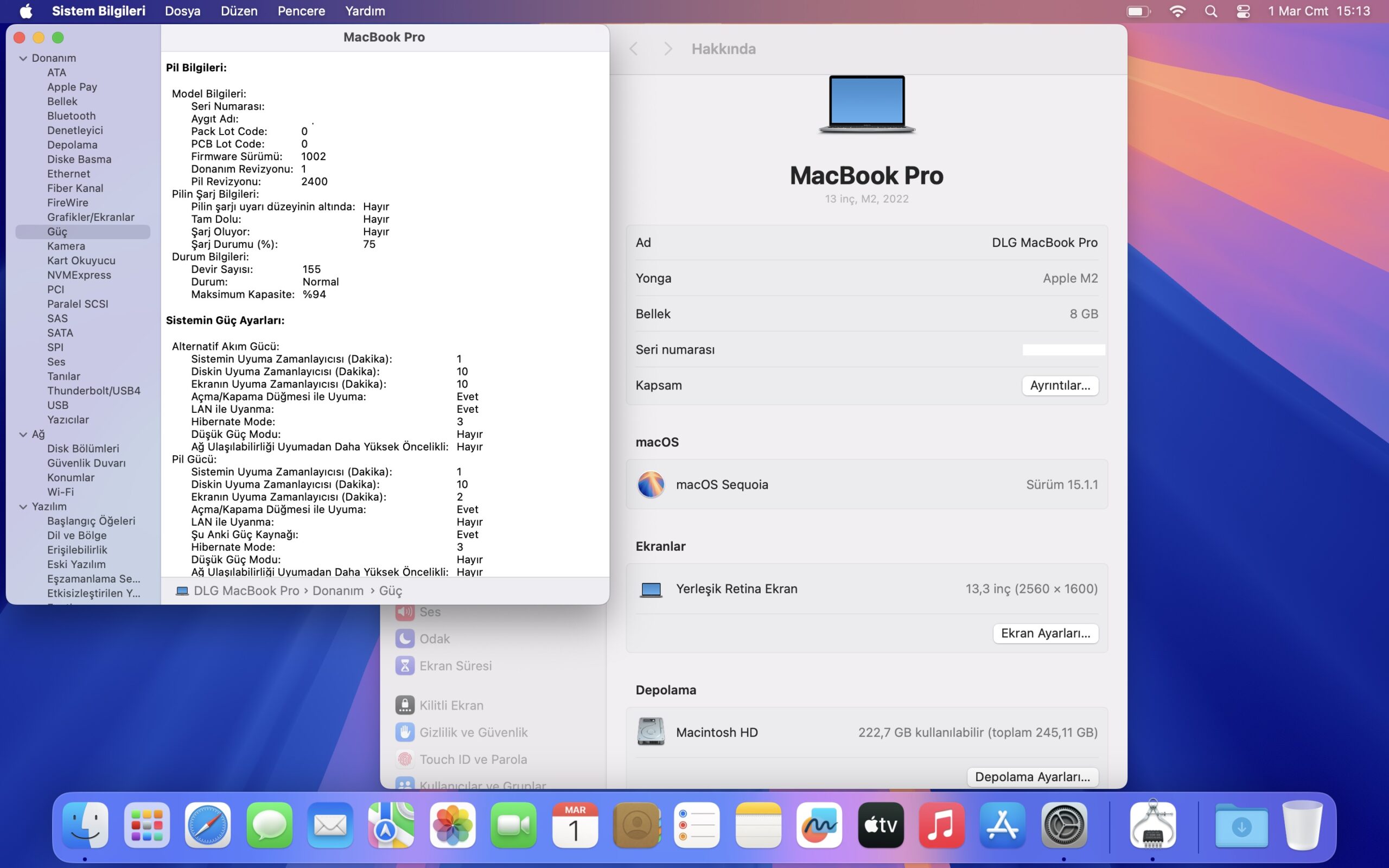This screenshot has width=1389, height=868.
Task: Collapse the Donanım section in sidebar
Action: 23,58
